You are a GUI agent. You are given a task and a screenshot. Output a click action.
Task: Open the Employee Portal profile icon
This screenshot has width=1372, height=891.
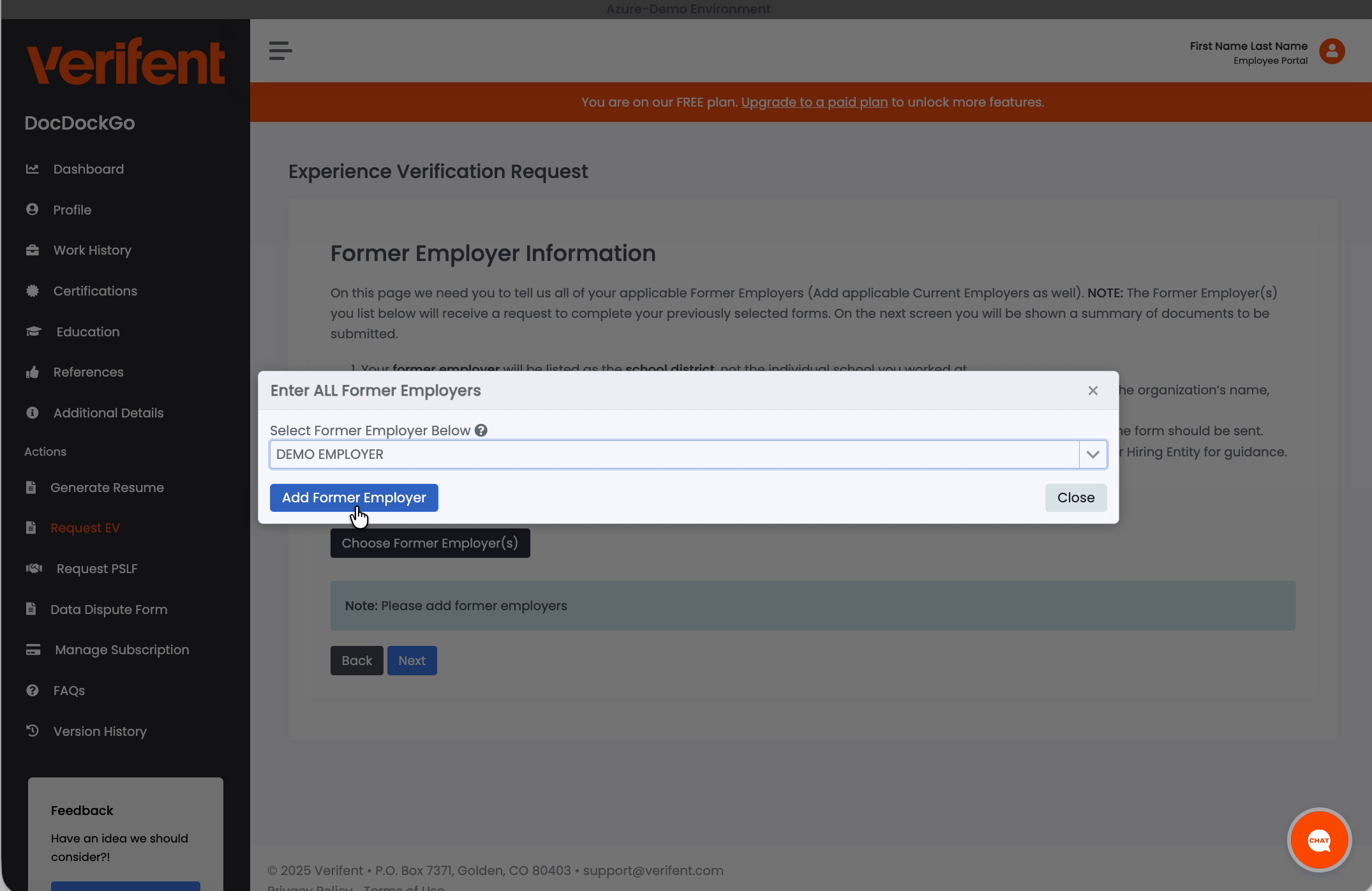(x=1332, y=52)
